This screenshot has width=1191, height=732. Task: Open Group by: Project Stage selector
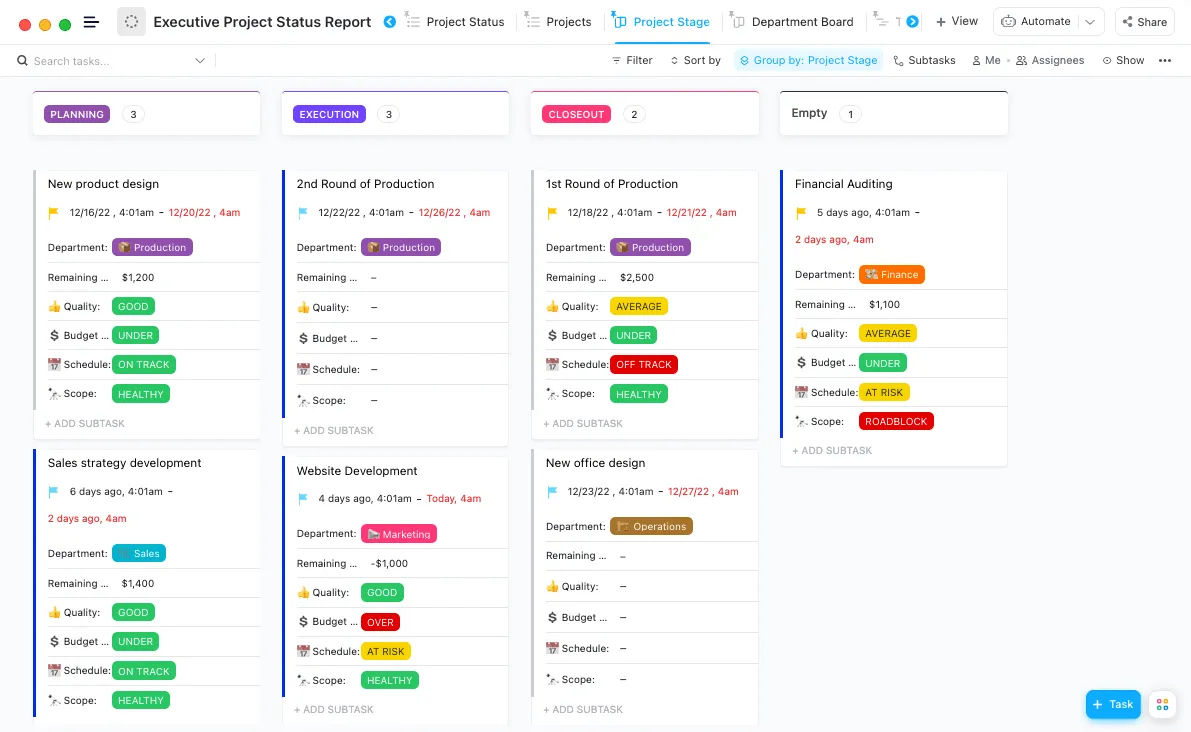808,61
